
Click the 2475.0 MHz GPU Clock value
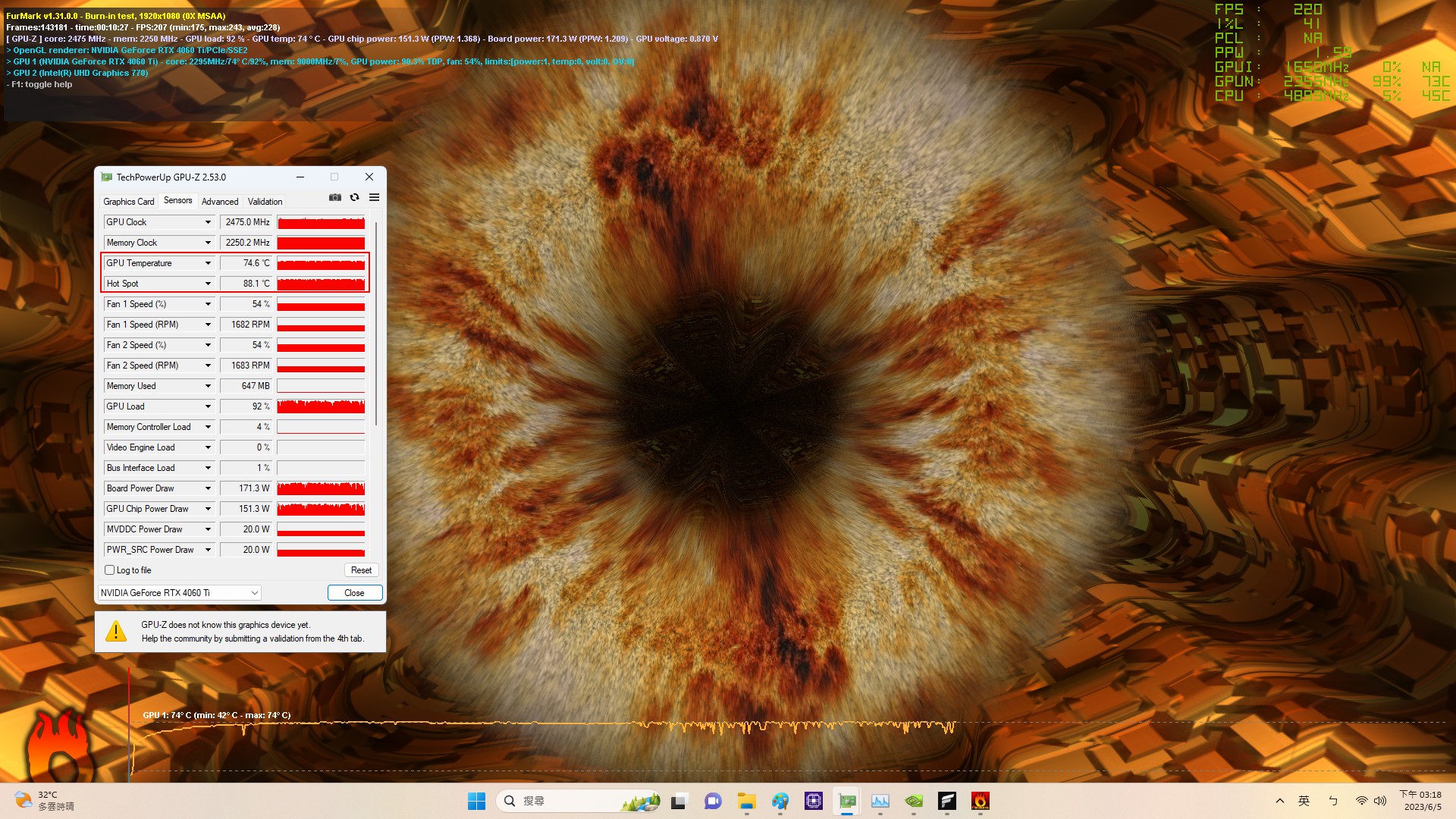246,222
